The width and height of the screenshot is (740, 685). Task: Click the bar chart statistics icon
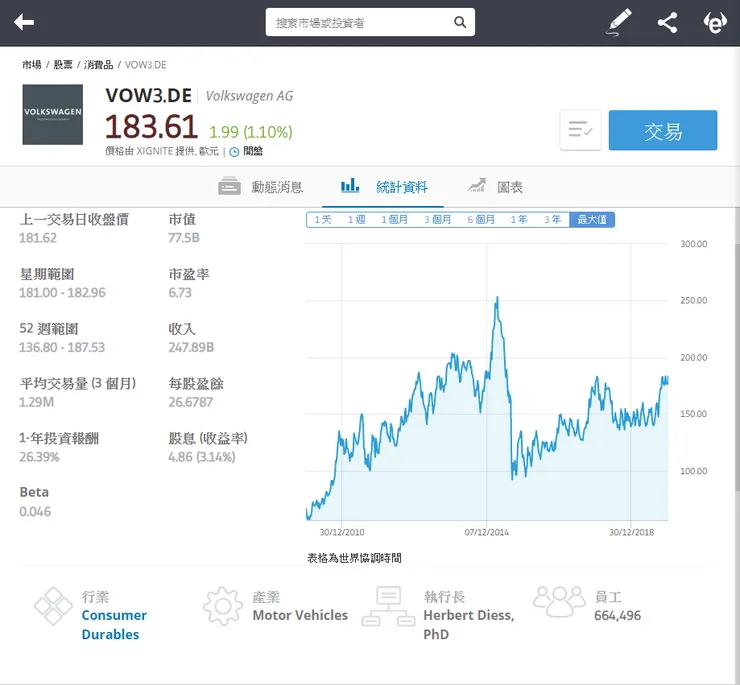pos(350,185)
